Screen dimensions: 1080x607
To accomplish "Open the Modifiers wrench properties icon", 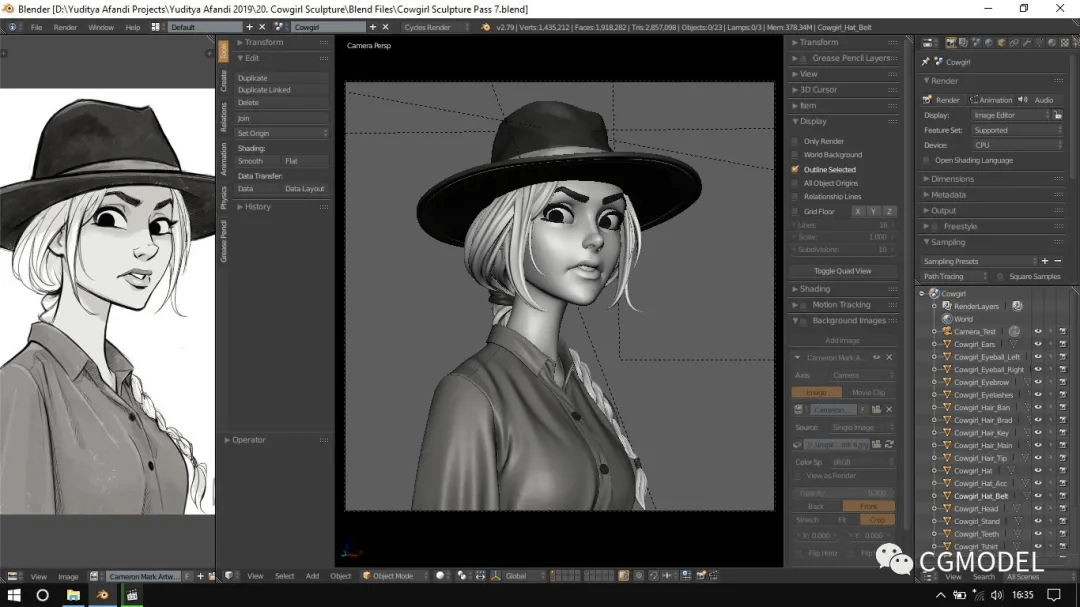I will (1027, 43).
